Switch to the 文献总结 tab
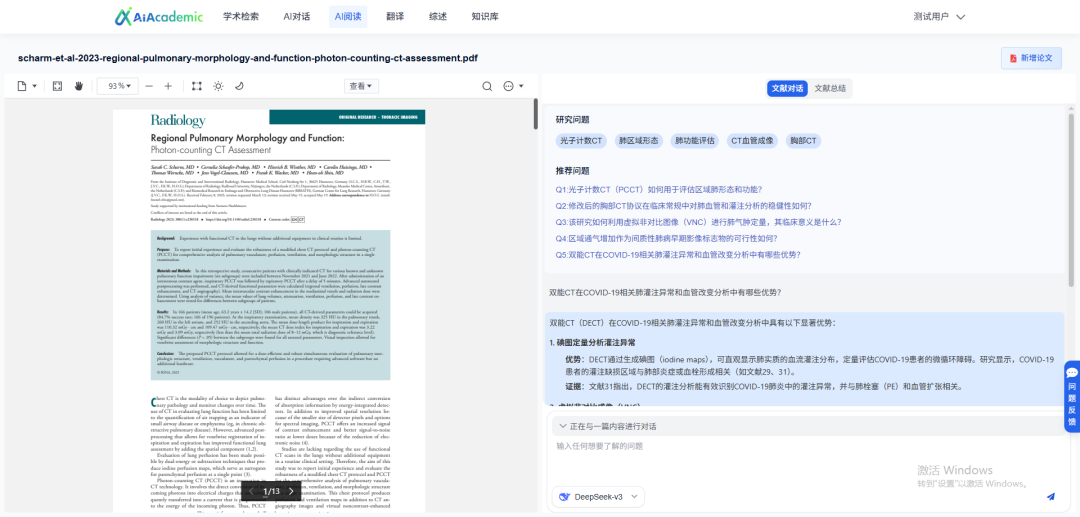The width and height of the screenshot is (1080, 517). 830,88
